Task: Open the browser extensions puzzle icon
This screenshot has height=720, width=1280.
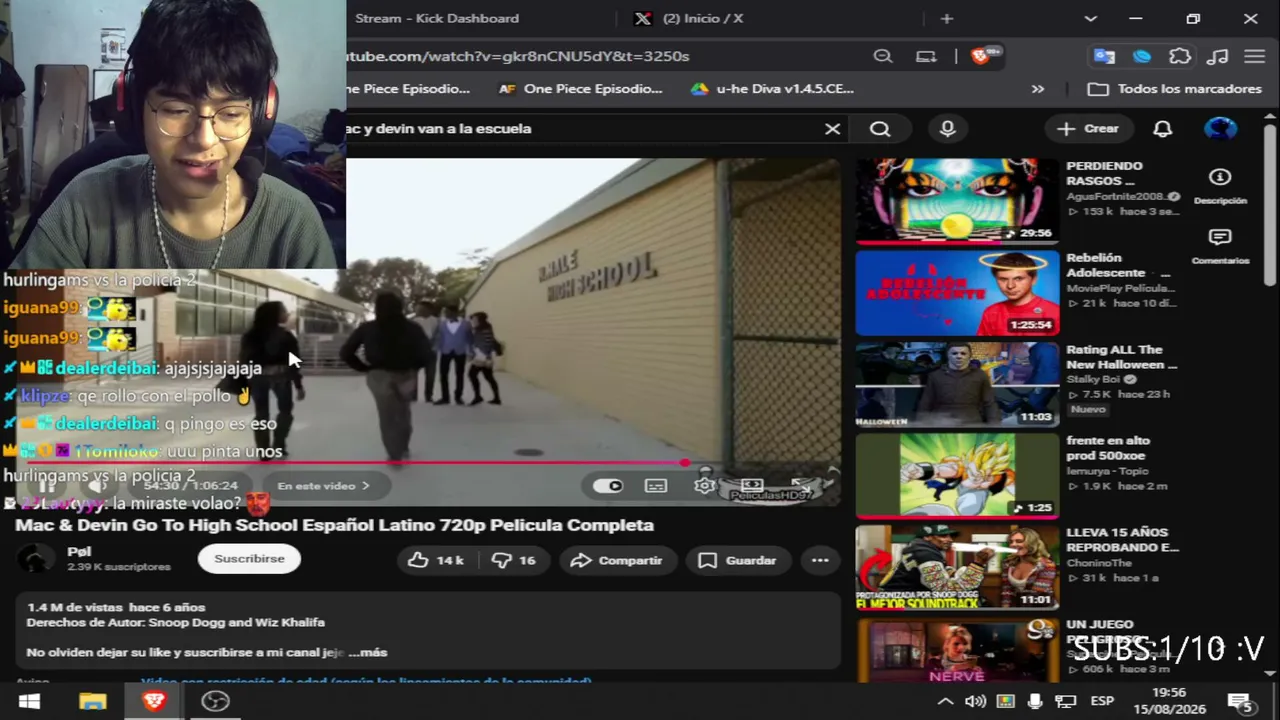Action: pos(1180,56)
